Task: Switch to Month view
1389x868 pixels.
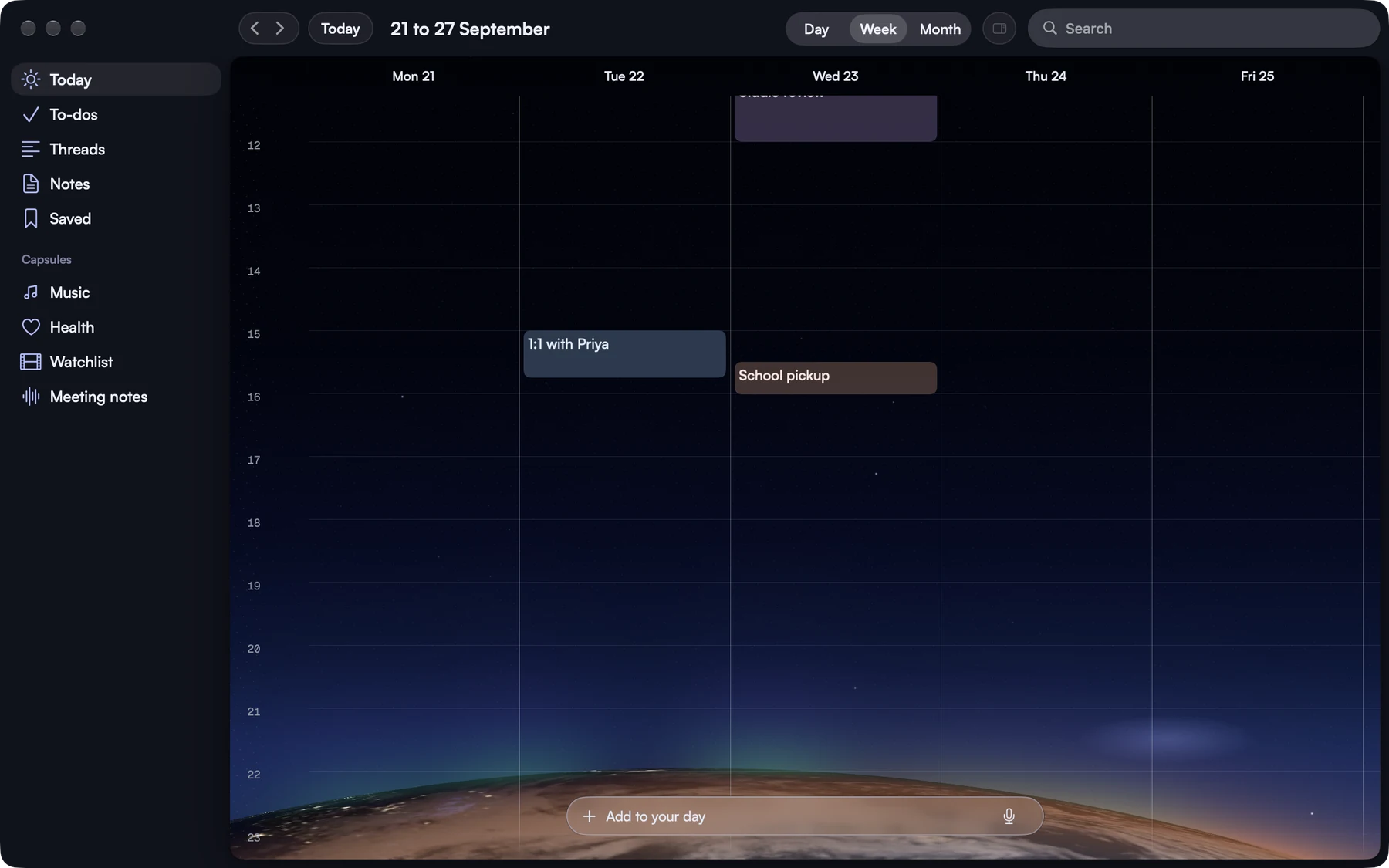Action: 940,29
